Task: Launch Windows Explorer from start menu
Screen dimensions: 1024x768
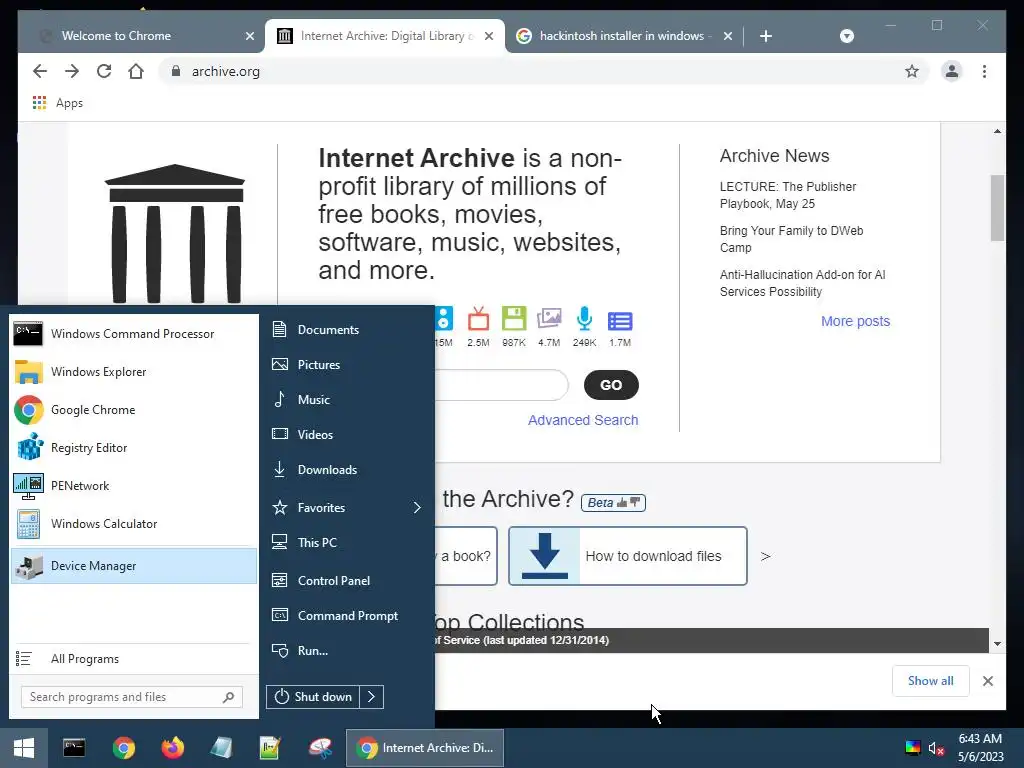Action: click(134, 372)
